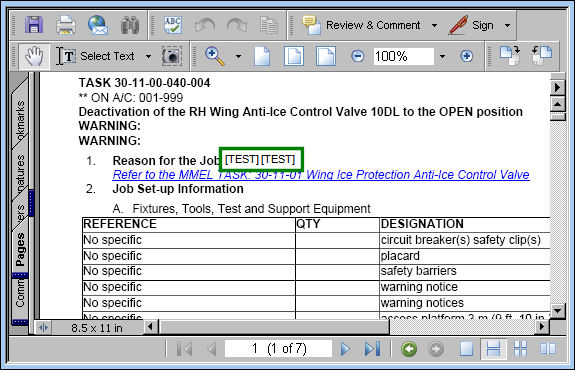Screen dimensions: 575x370
Task: Open document pane options arrow at top right
Action: coord(557,87)
